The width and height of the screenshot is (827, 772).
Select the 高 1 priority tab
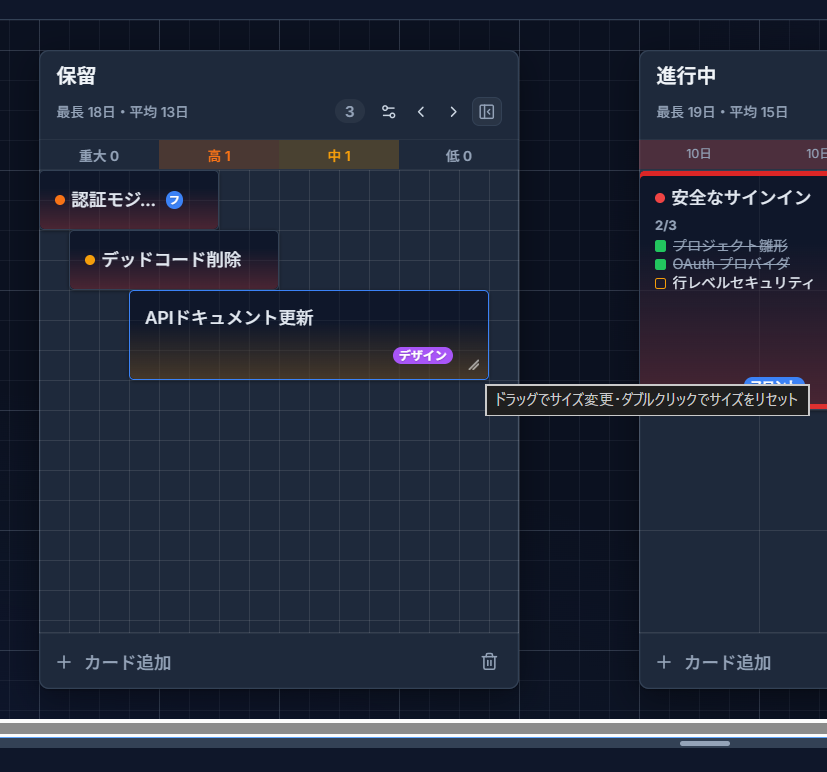click(x=219, y=156)
